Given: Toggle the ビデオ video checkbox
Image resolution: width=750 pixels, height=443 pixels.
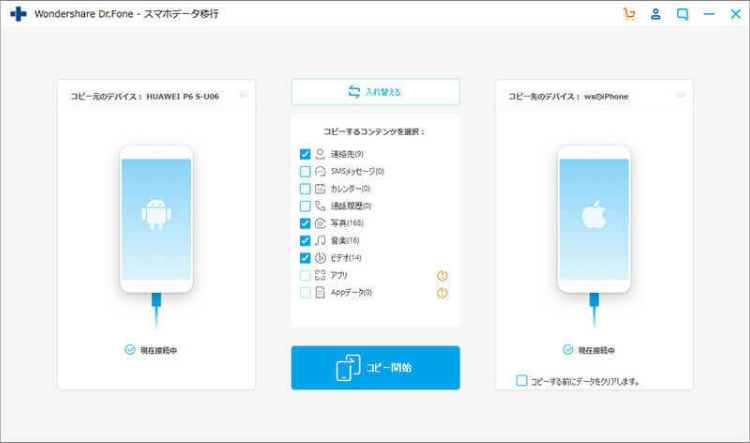Looking at the screenshot, I should pyautogui.click(x=305, y=258).
